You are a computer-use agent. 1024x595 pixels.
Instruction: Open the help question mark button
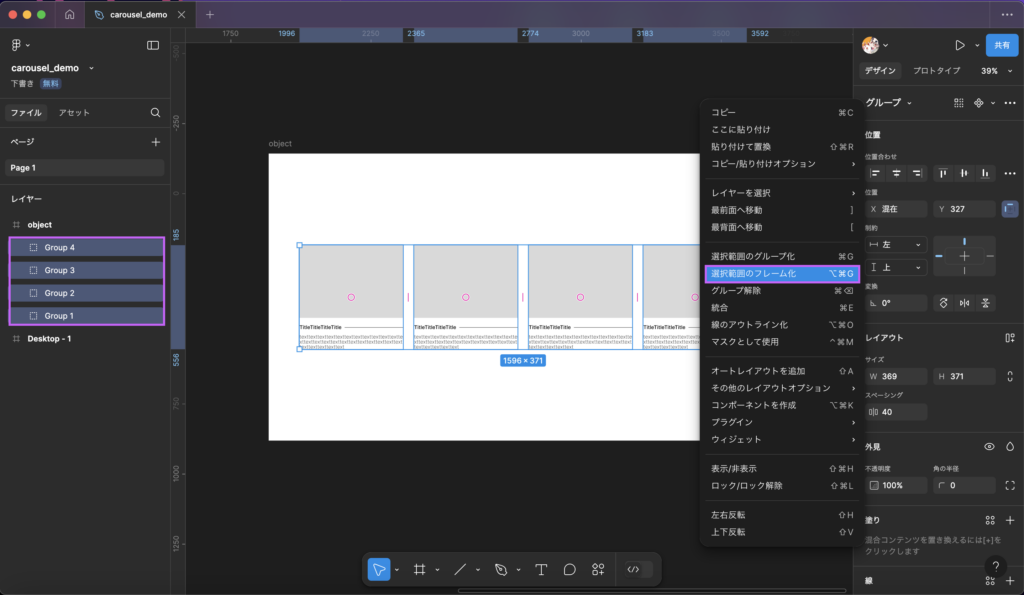(x=995, y=566)
